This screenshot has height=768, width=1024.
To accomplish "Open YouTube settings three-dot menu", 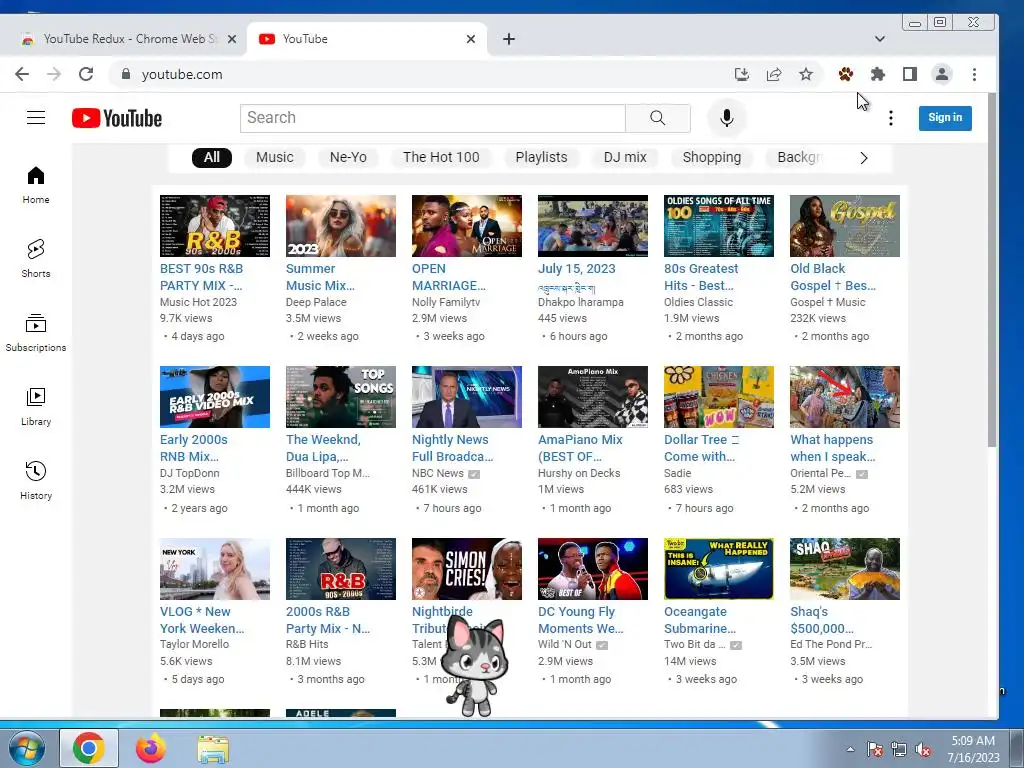I will click(891, 118).
